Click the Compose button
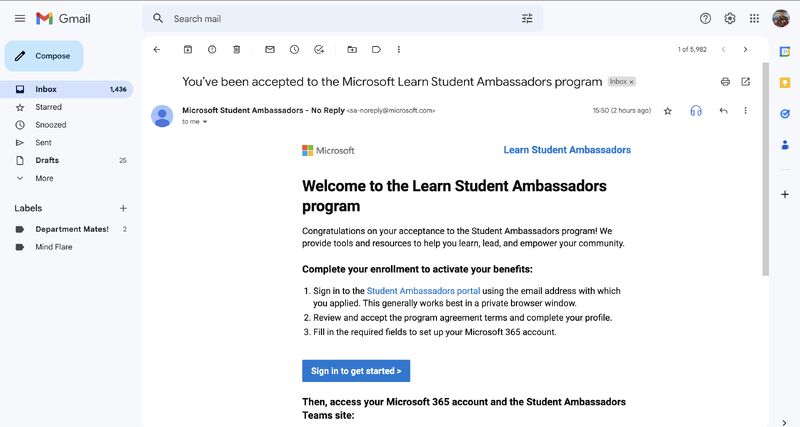The height and width of the screenshot is (427, 800). pyautogui.click(x=44, y=56)
